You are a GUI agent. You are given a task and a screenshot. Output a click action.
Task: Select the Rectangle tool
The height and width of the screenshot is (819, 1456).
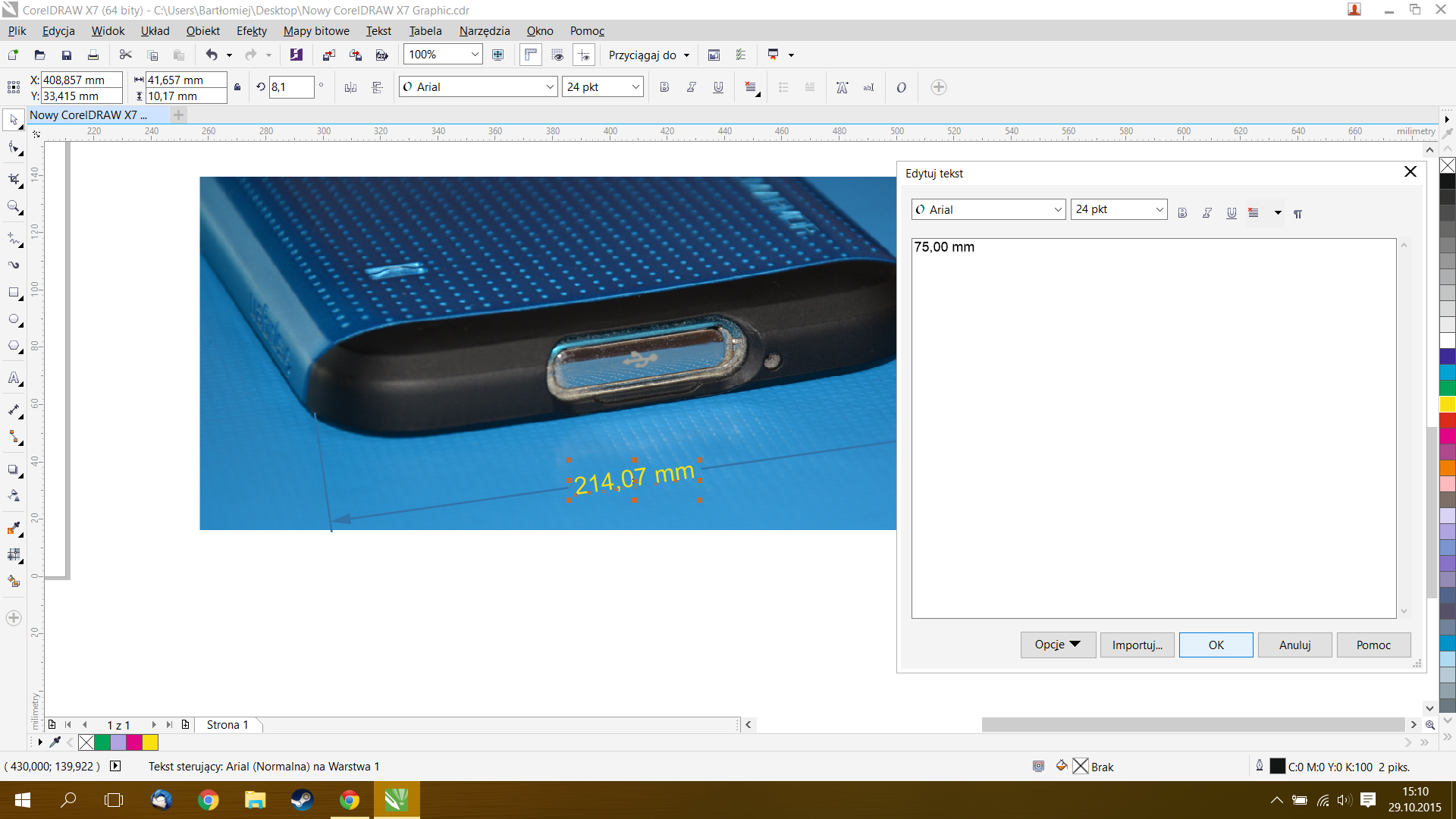click(14, 293)
